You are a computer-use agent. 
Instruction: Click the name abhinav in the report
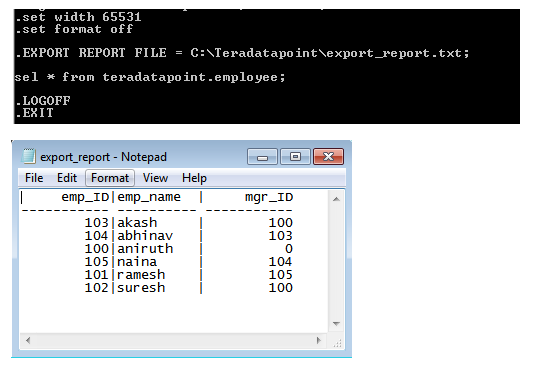[x=145, y=236]
